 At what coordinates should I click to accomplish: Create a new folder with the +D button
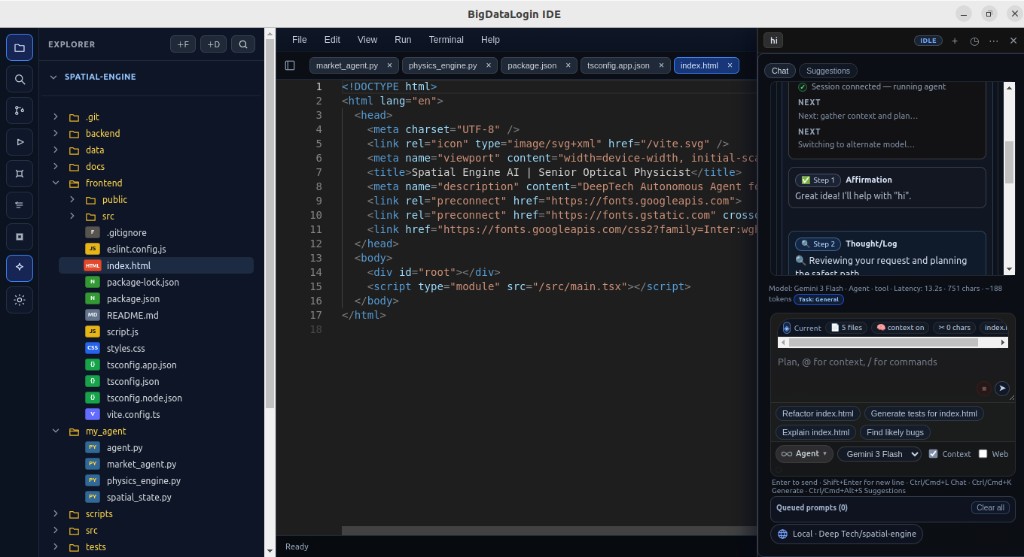214,44
